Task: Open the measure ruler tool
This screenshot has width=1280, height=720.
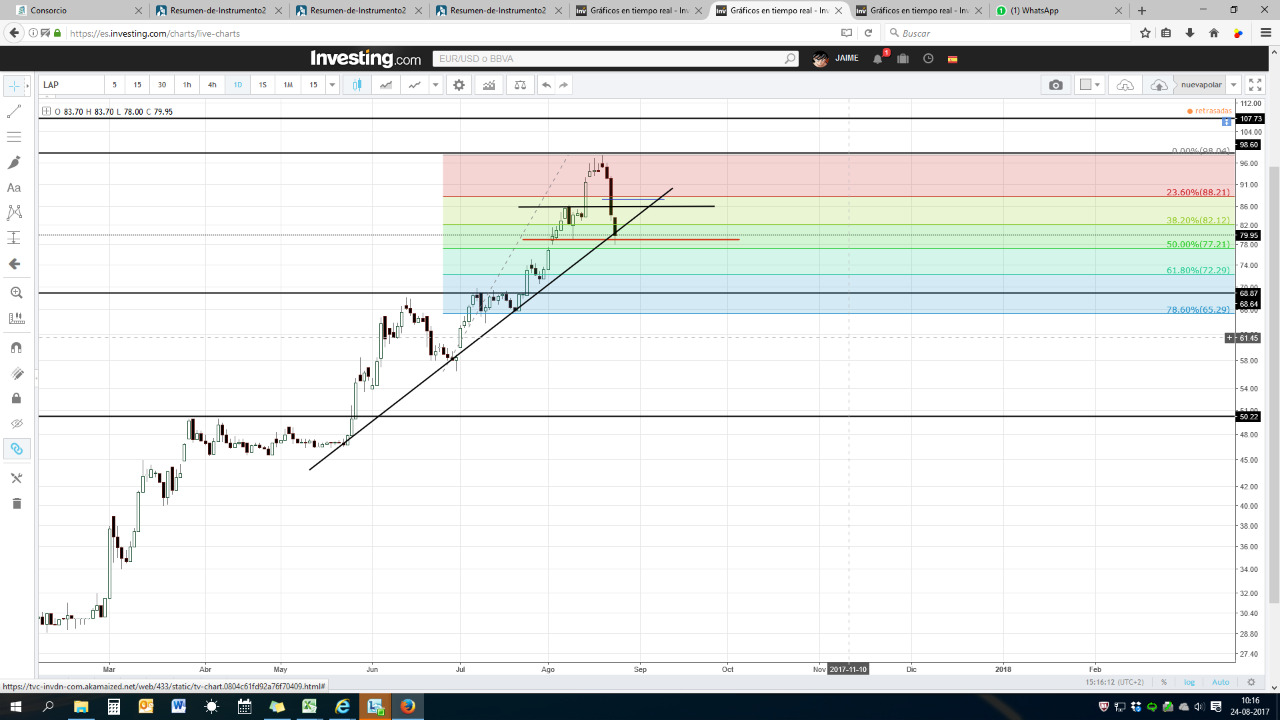Action: (x=16, y=318)
